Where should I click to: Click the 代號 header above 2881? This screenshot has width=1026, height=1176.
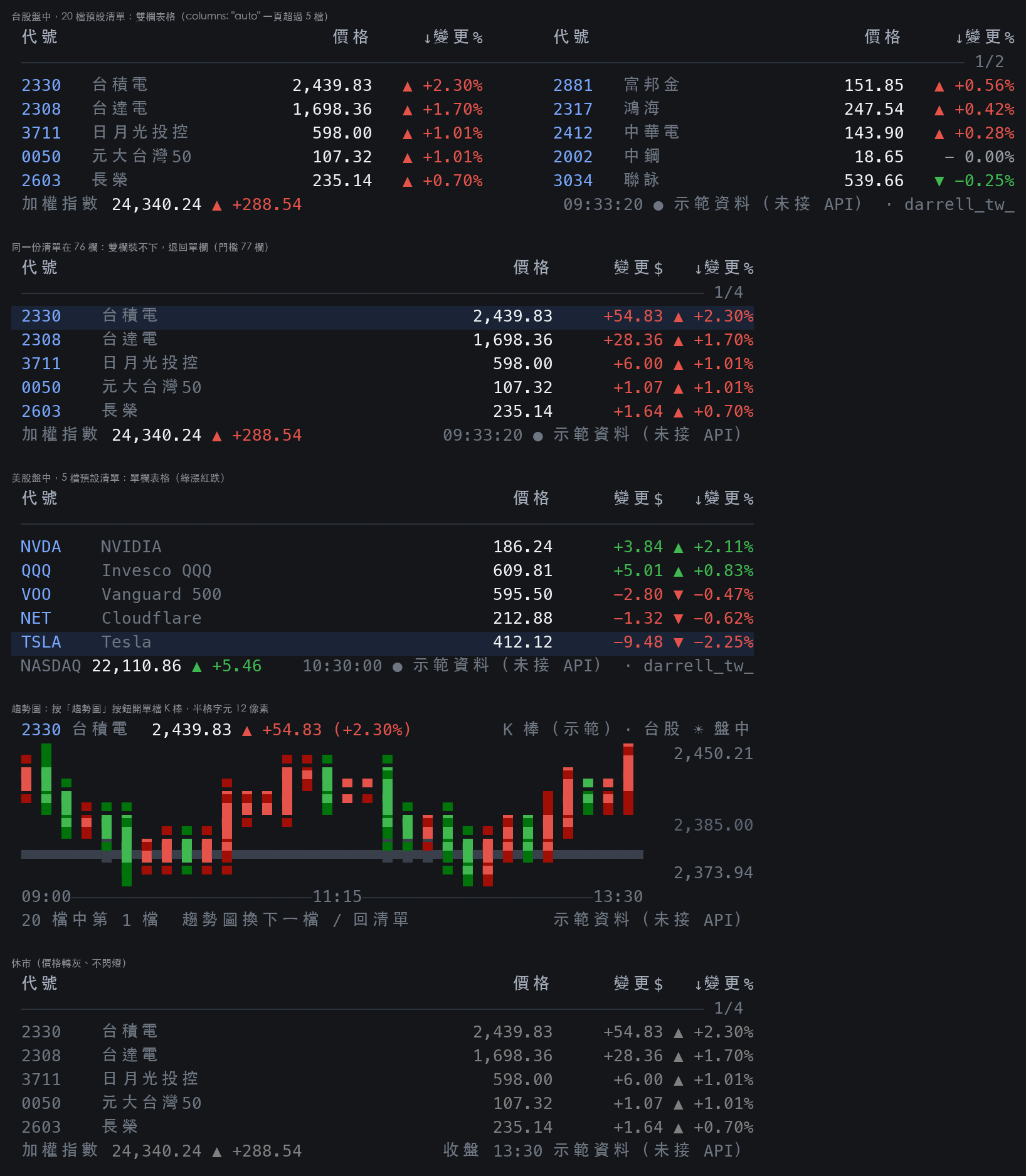[571, 37]
